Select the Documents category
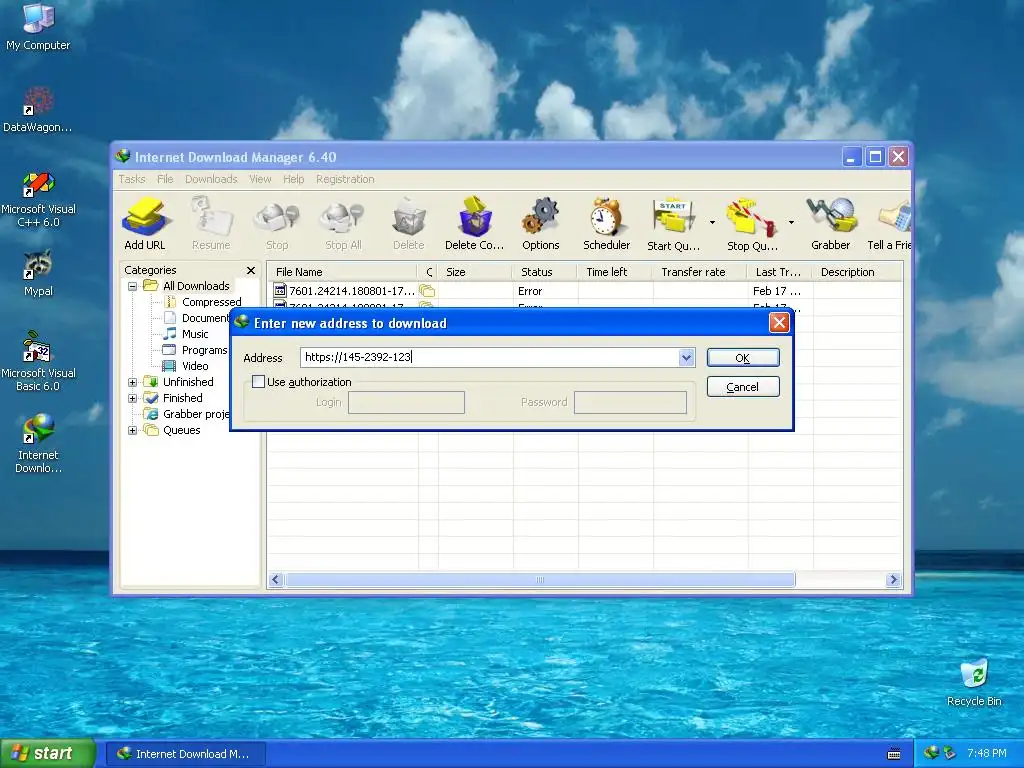1024x768 pixels. 206,318
